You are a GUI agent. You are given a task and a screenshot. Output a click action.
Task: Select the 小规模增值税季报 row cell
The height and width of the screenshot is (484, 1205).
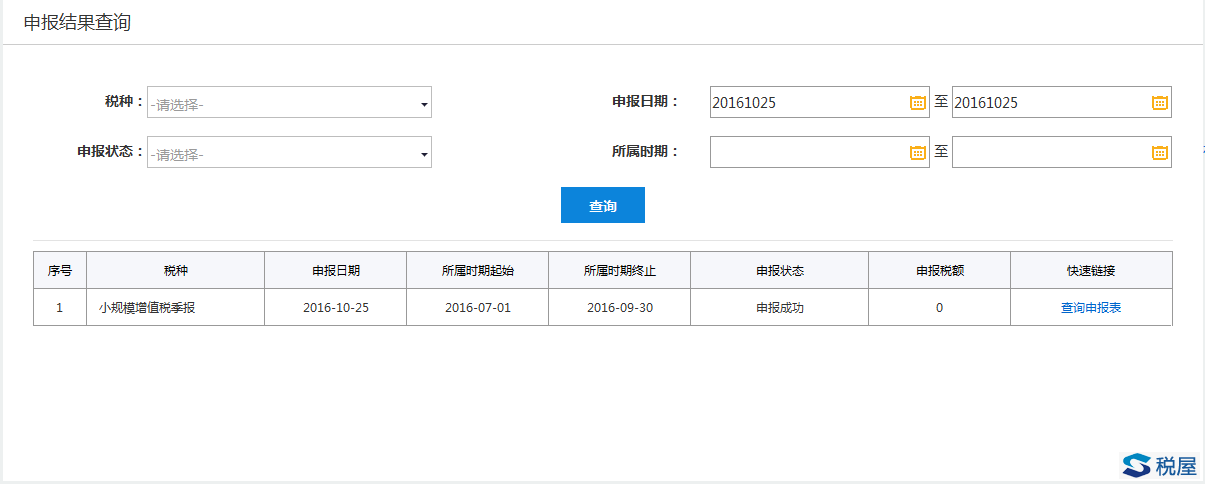(147, 308)
